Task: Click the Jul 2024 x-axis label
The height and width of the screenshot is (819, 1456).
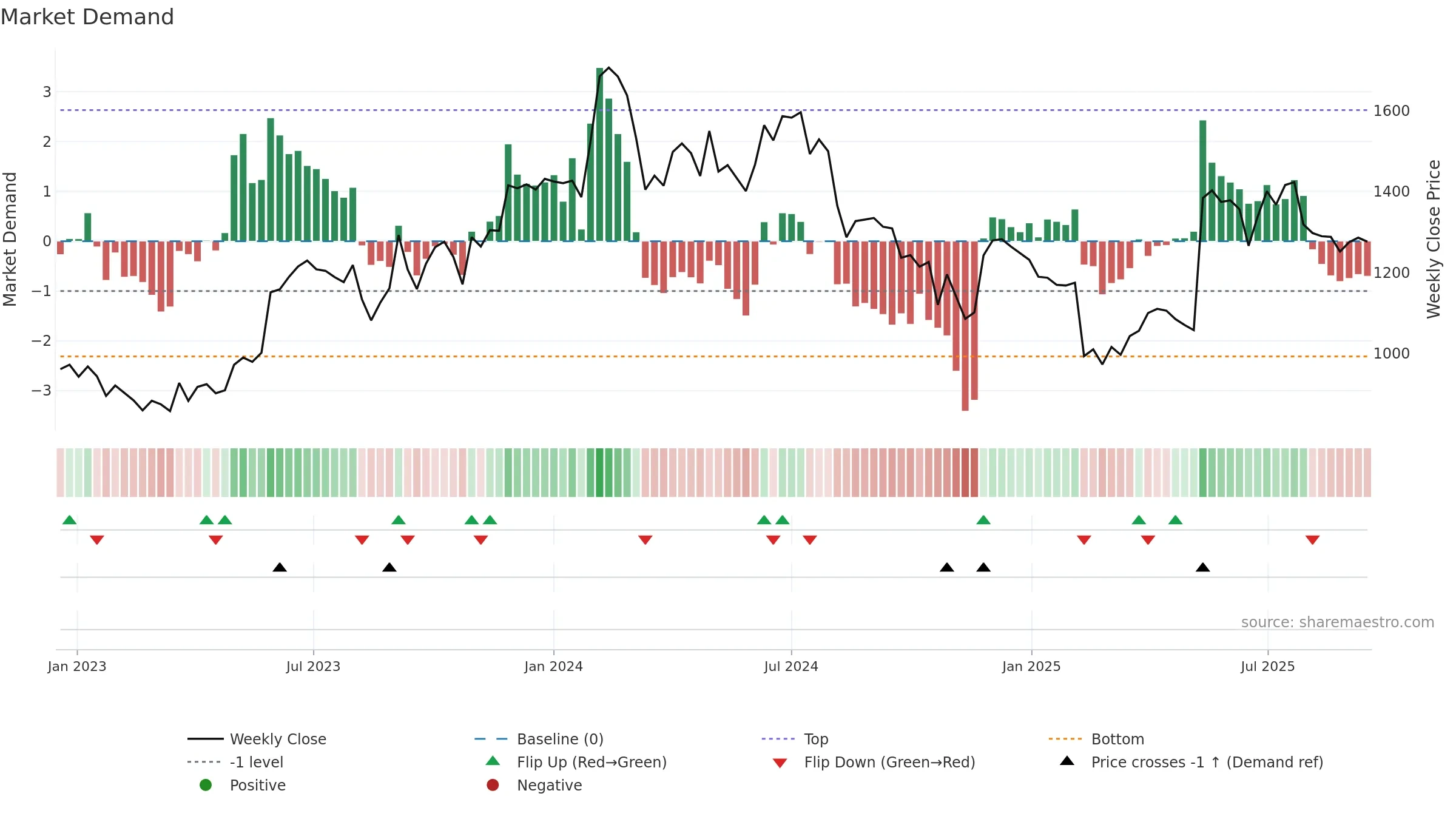Action: tap(792, 667)
